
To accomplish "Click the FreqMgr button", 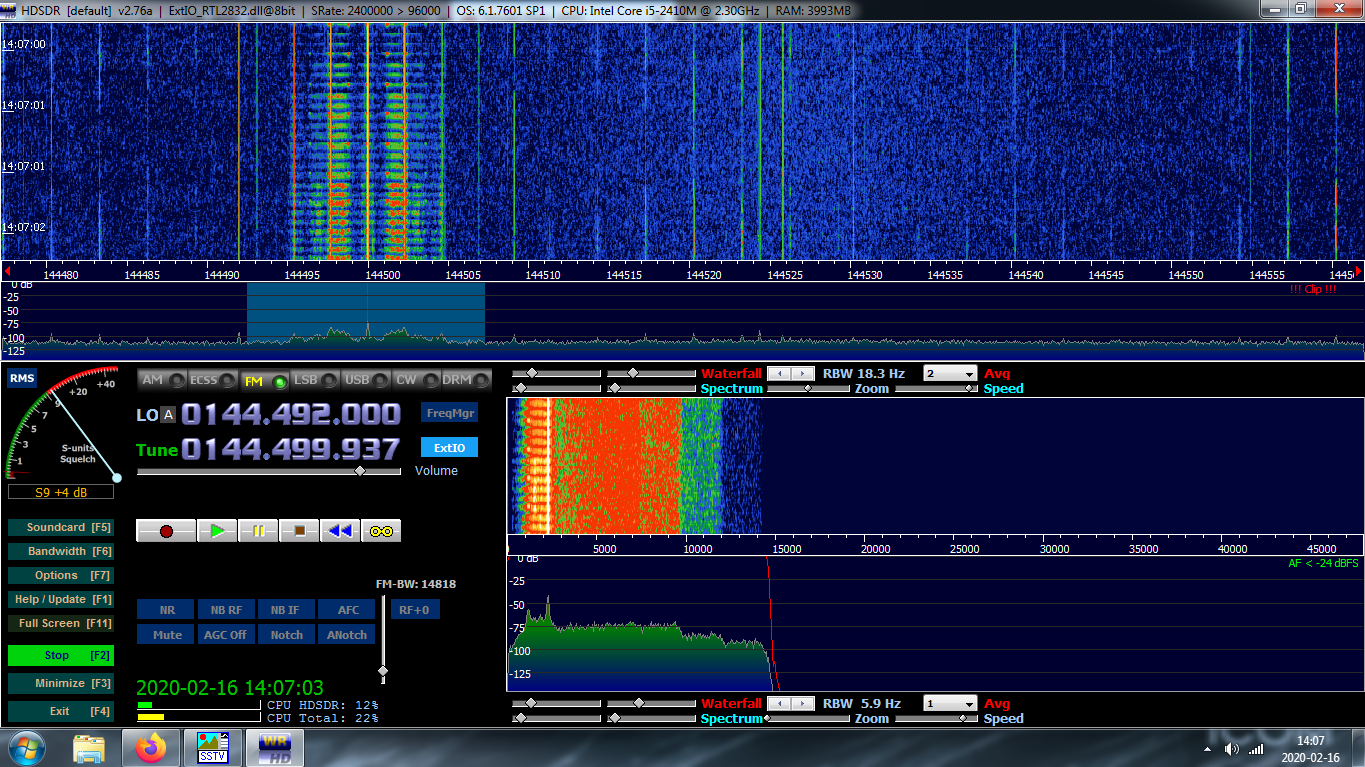I will coord(449,413).
